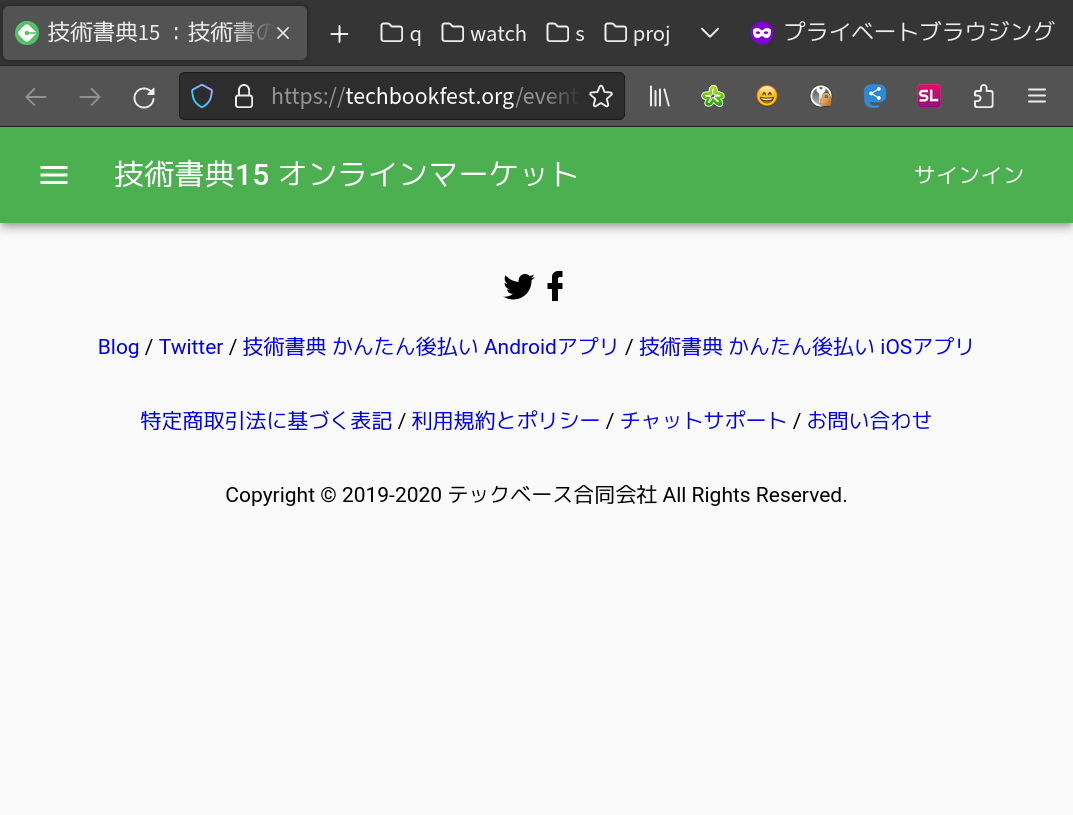1073x815 pixels.
Task: Open the proj bookmarks folder
Action: pos(637,33)
